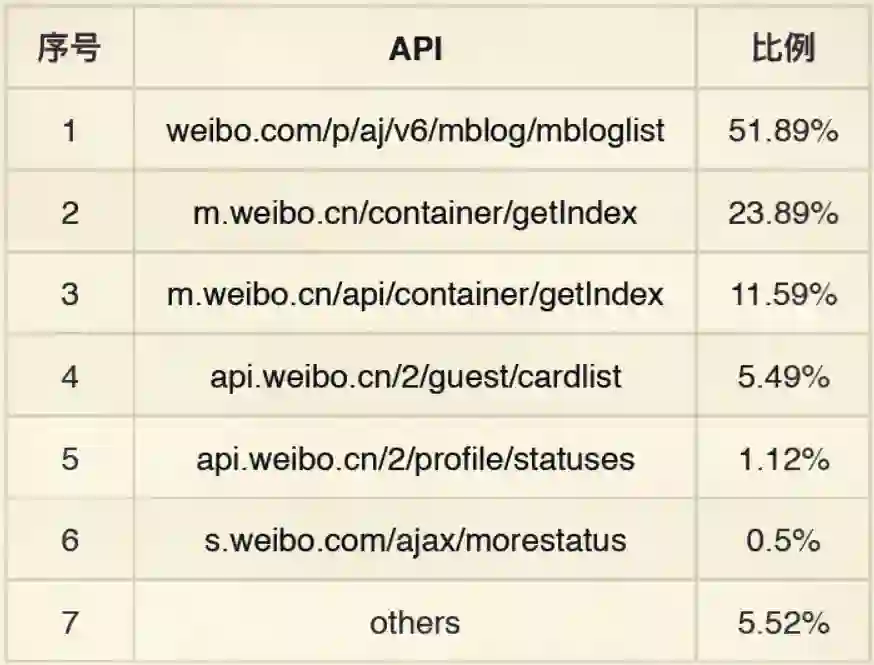Select the 1.12% ratio value
This screenshot has width=874, height=665.
783,459
